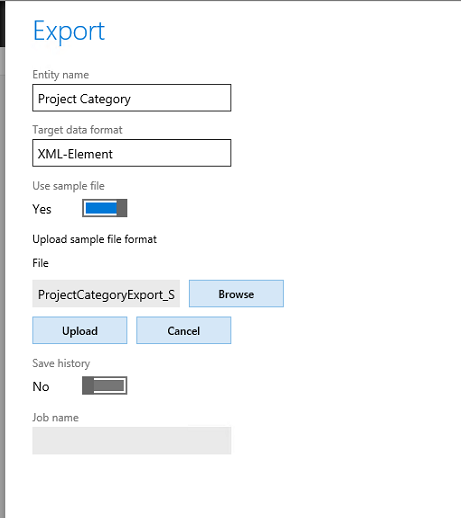Image resolution: width=461 pixels, height=518 pixels.
Task: Click the Export heading text
Action: click(69, 32)
